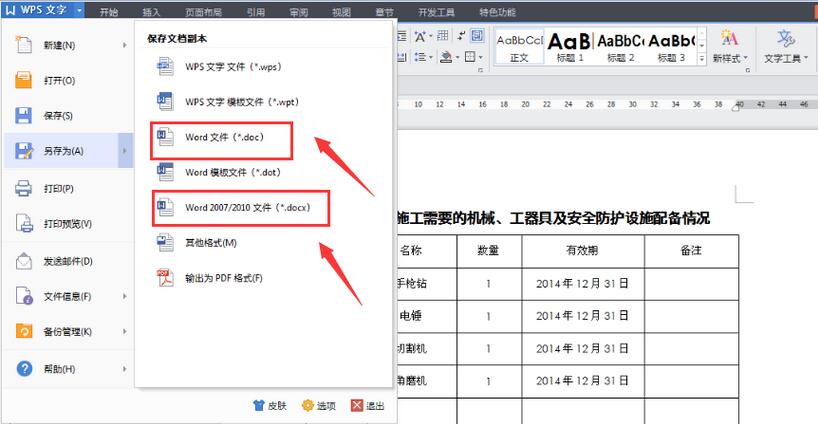Screen dimensions: 818x424
Task: Click the Word 2007/2010 (*.docx) file icon
Action: (x=165, y=208)
